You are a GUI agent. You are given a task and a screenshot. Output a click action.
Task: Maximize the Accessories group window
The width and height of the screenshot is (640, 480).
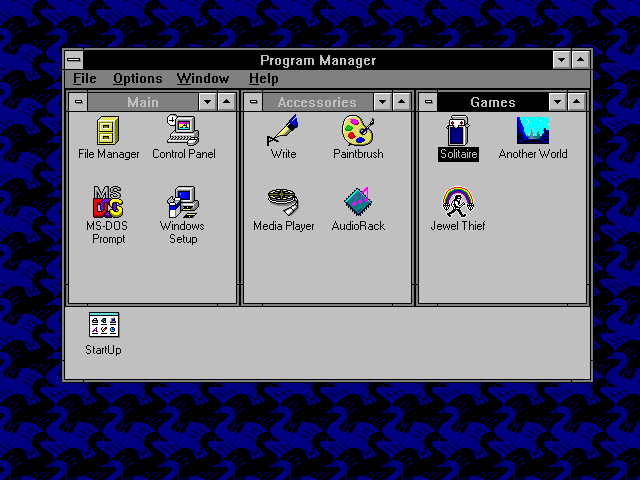click(402, 102)
